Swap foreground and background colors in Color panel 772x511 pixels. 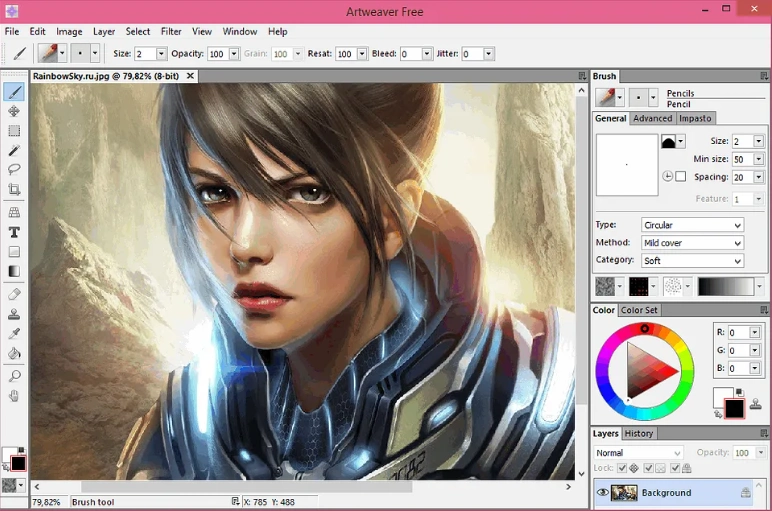pyautogui.click(x=718, y=414)
